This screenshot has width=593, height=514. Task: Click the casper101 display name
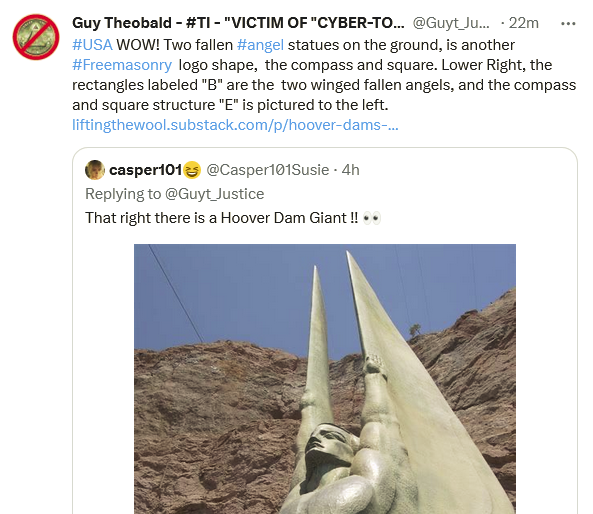tap(146, 170)
